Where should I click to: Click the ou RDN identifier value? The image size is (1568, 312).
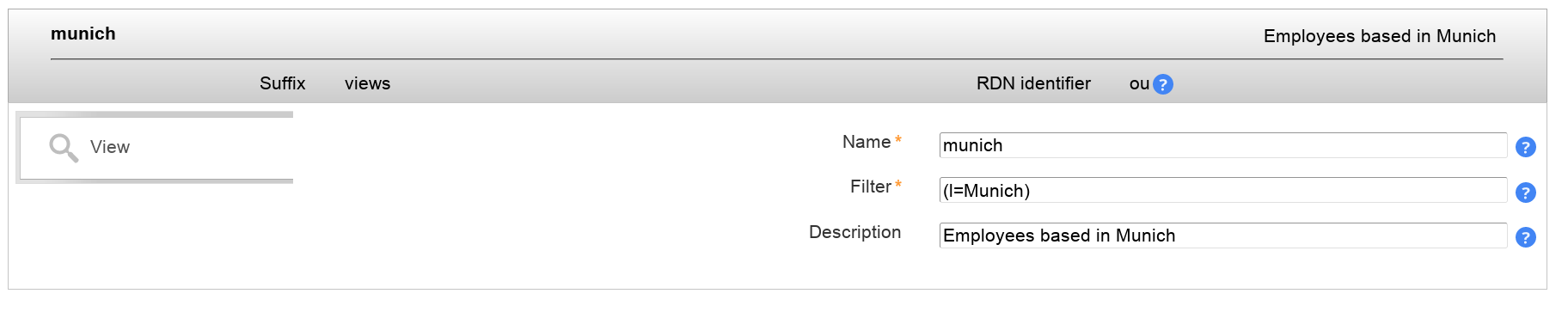(1139, 84)
